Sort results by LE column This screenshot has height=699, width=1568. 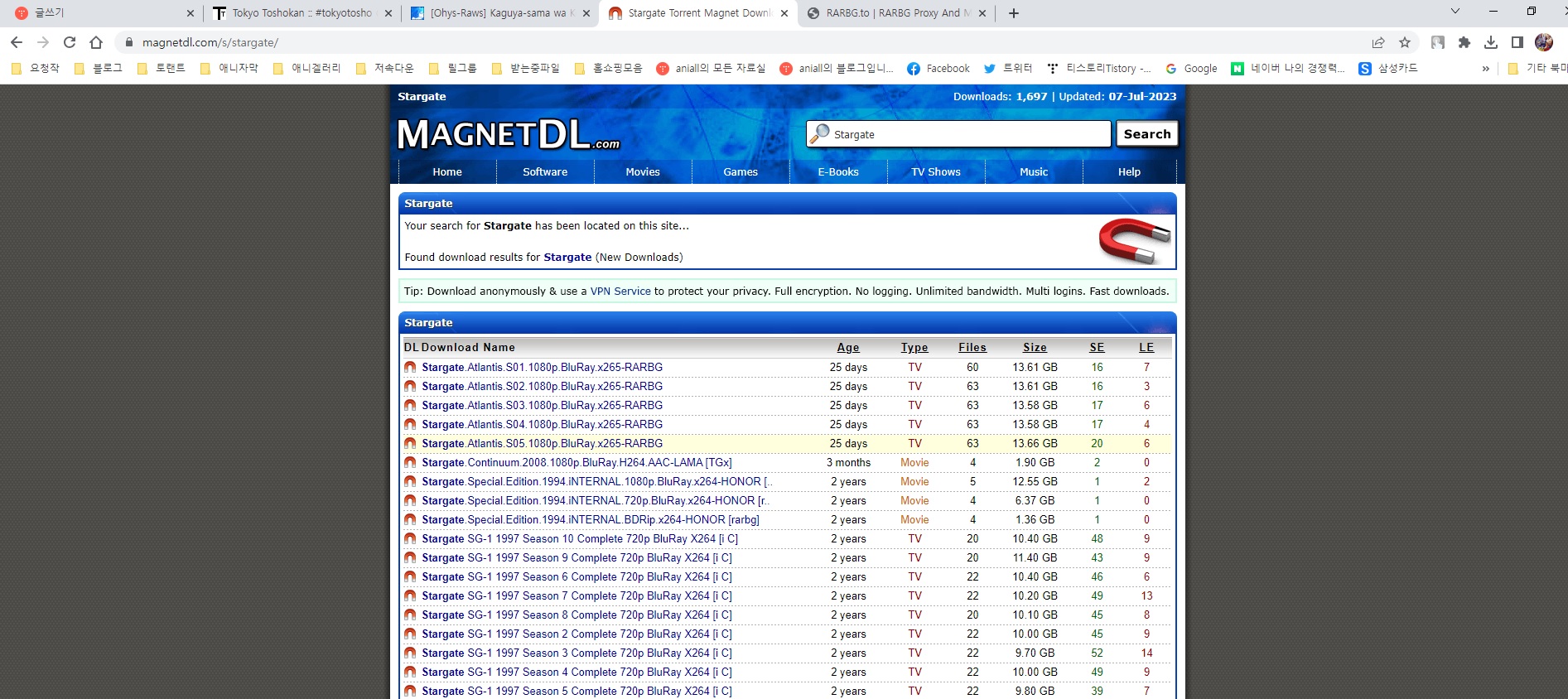click(1146, 348)
